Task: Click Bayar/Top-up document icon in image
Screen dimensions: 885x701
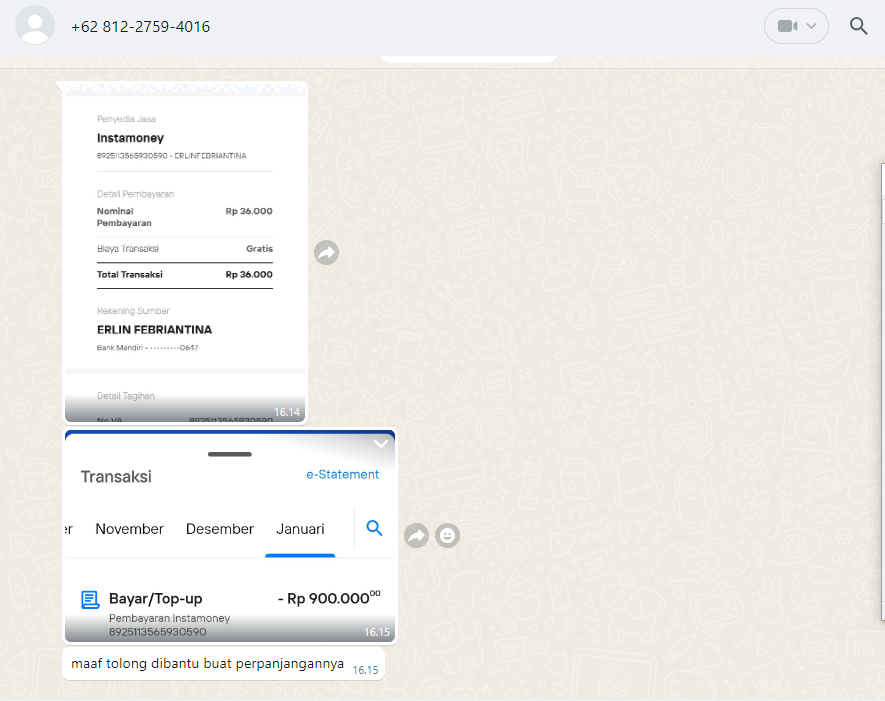Action: 90,599
